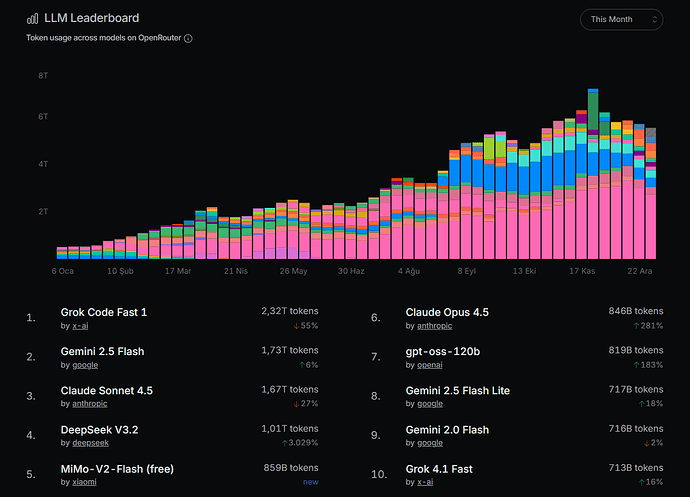
Task: Click the '716B tokens' value
Action: click(636, 428)
